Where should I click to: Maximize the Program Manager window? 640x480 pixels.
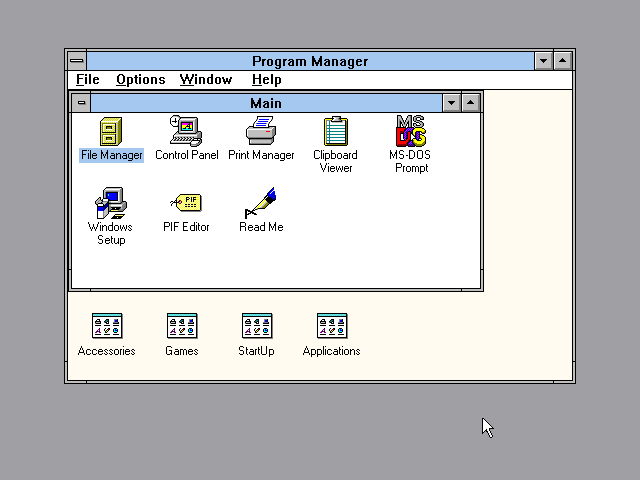point(562,61)
